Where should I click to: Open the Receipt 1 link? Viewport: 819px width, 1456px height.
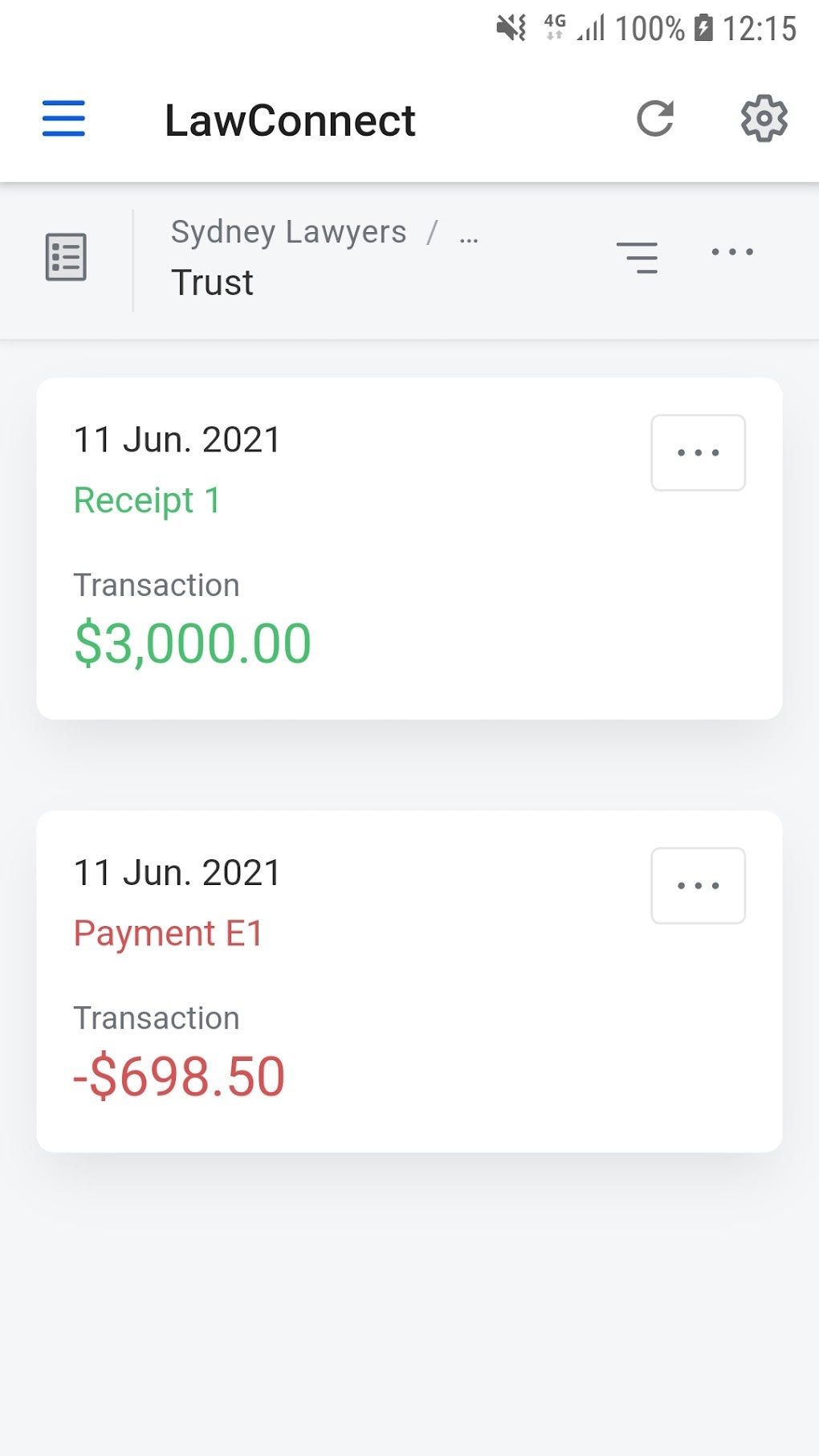[147, 500]
